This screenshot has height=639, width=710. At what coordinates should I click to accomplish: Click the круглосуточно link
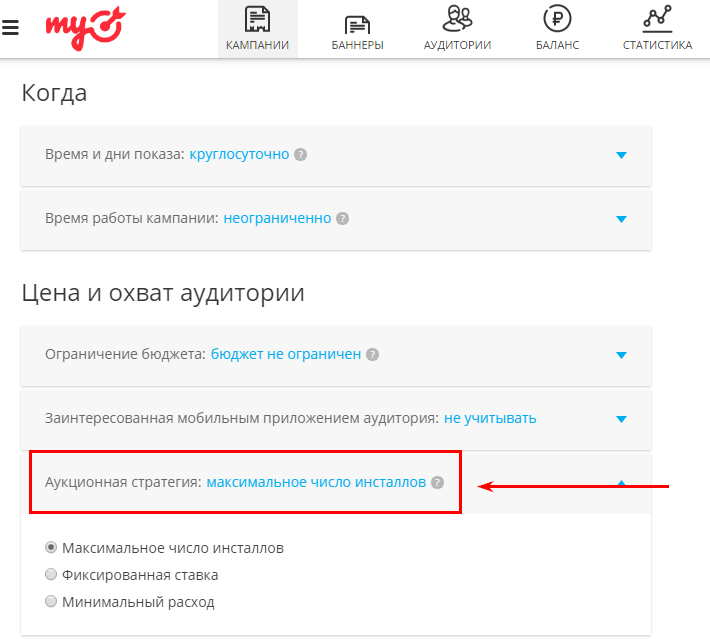pos(239,154)
